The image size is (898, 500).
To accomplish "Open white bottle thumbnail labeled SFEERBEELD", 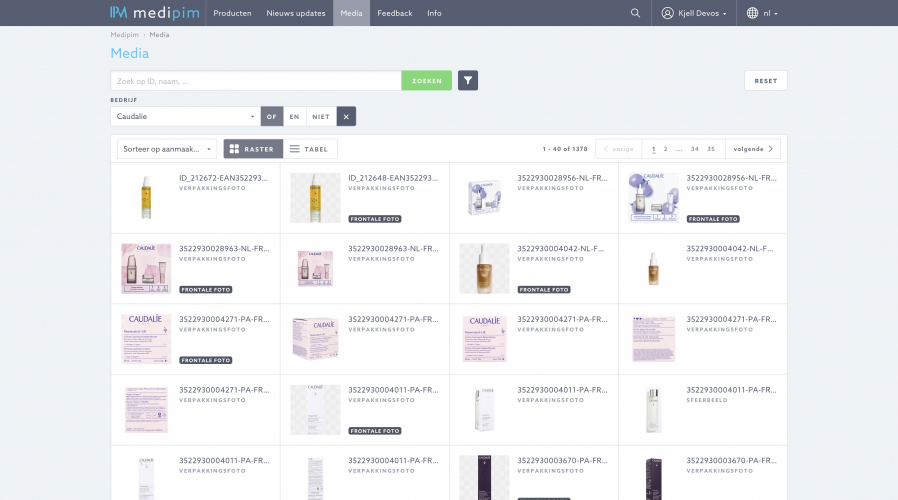I will pyautogui.click(x=653, y=410).
